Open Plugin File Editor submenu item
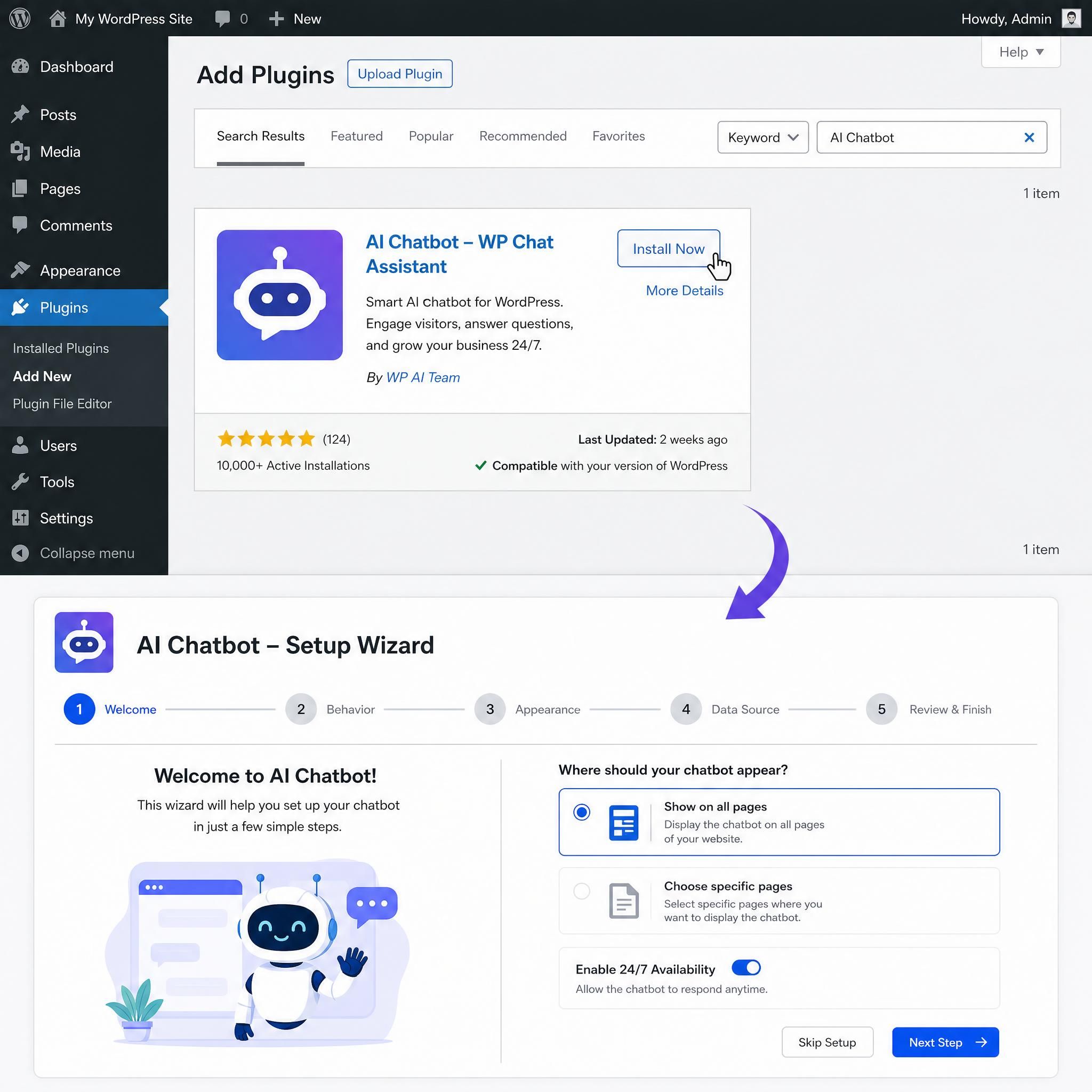Image resolution: width=1092 pixels, height=1092 pixels. click(62, 404)
